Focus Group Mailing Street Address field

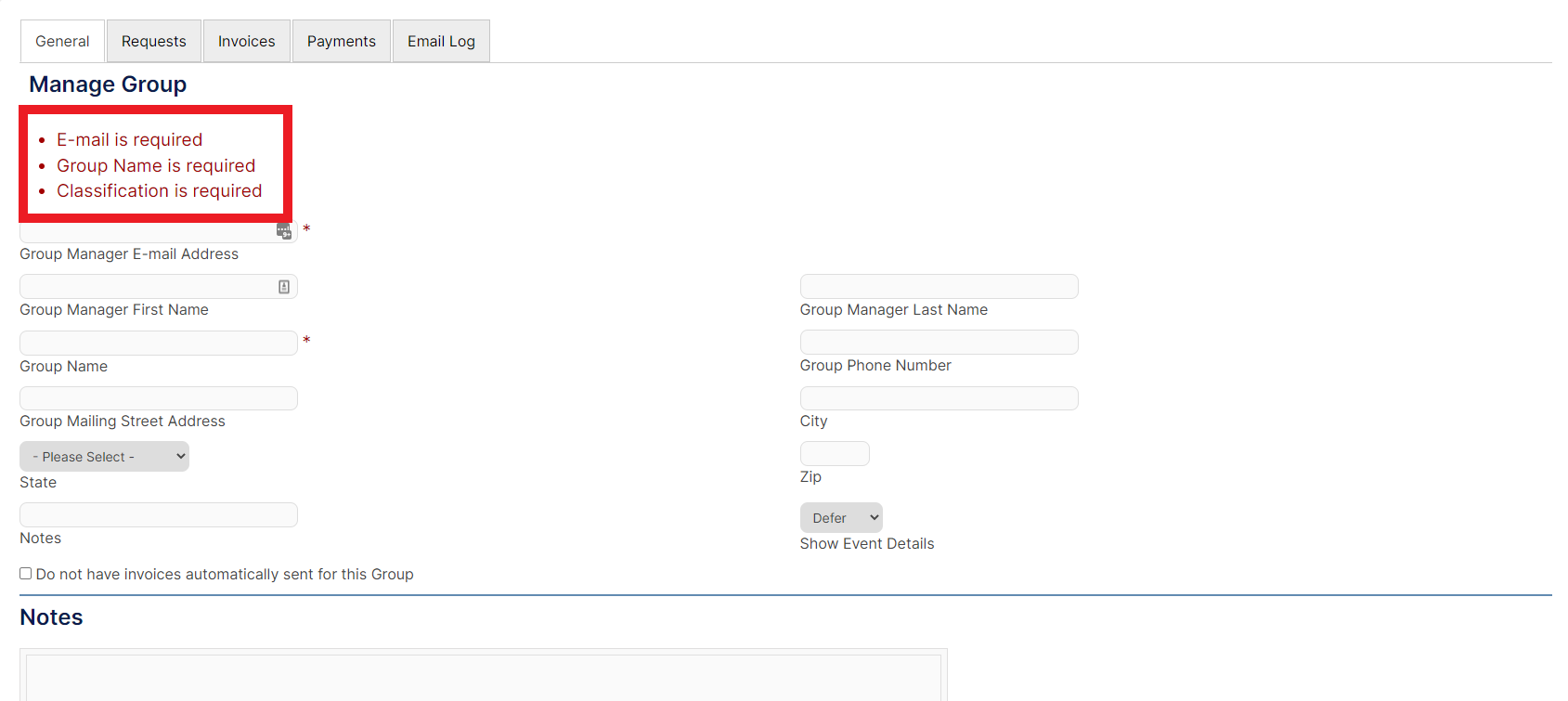click(159, 398)
